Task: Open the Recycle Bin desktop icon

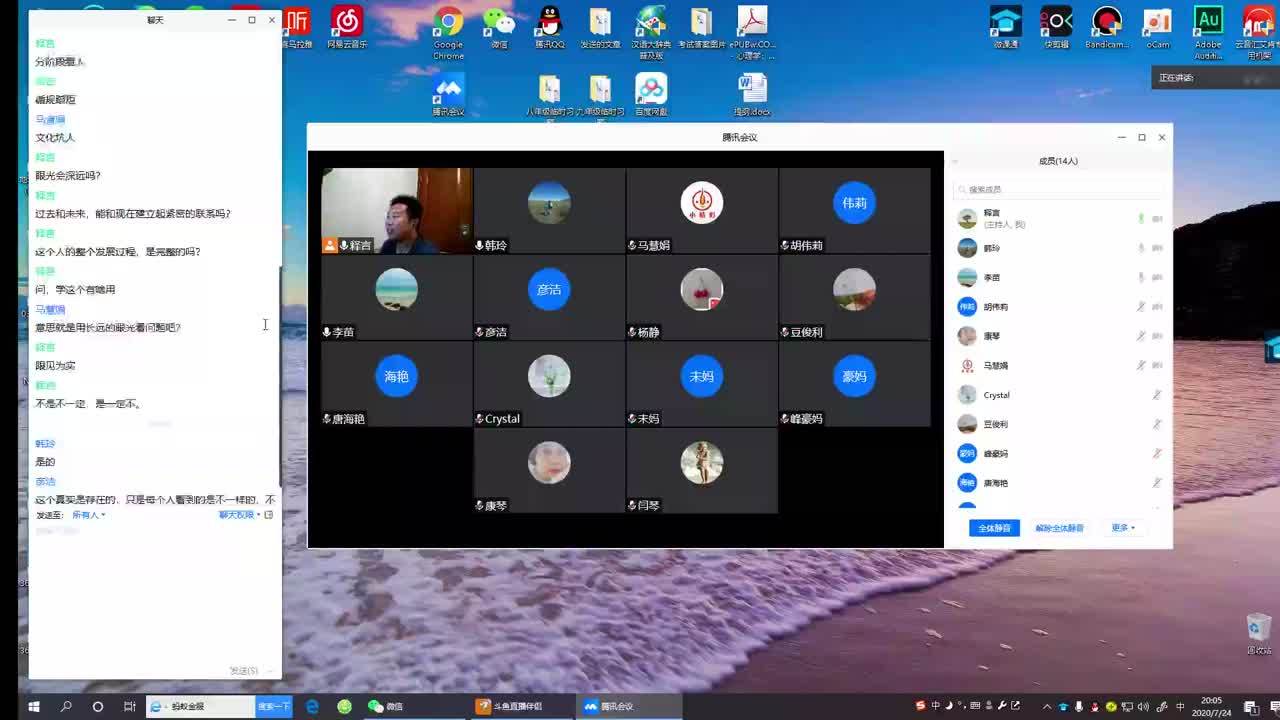Action: tap(1258, 632)
